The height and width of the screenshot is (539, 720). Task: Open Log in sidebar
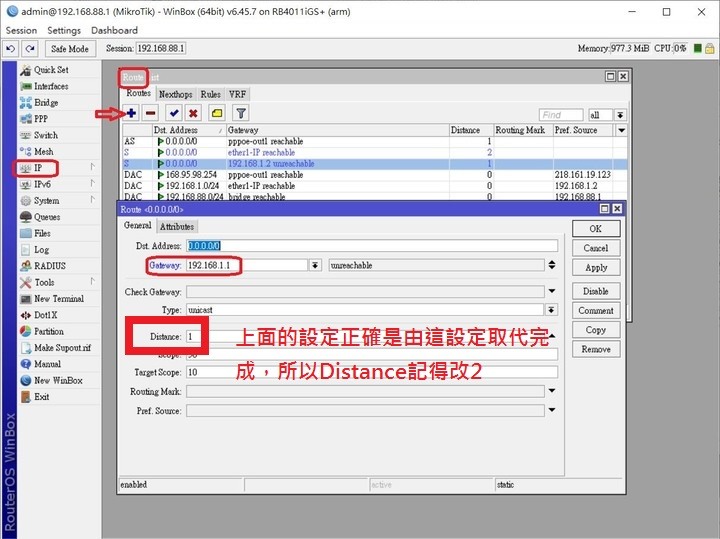41,250
